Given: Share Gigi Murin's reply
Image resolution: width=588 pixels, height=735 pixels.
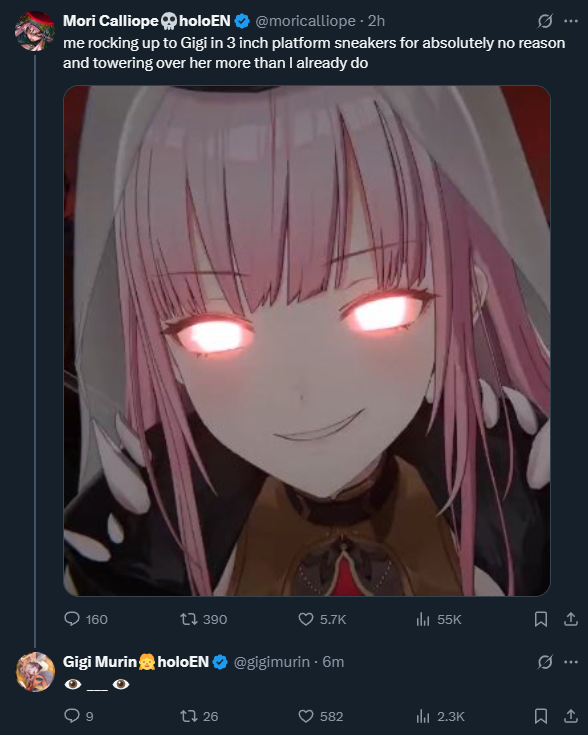Looking at the screenshot, I should (x=571, y=716).
